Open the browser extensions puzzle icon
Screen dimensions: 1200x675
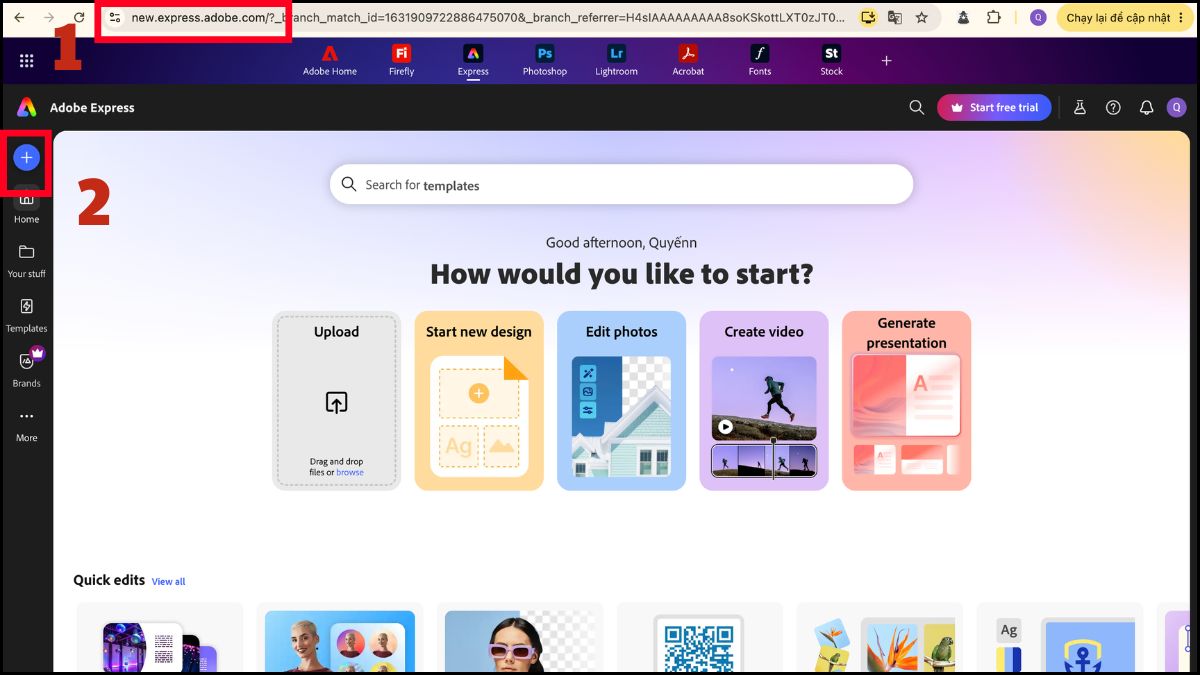pos(993,18)
